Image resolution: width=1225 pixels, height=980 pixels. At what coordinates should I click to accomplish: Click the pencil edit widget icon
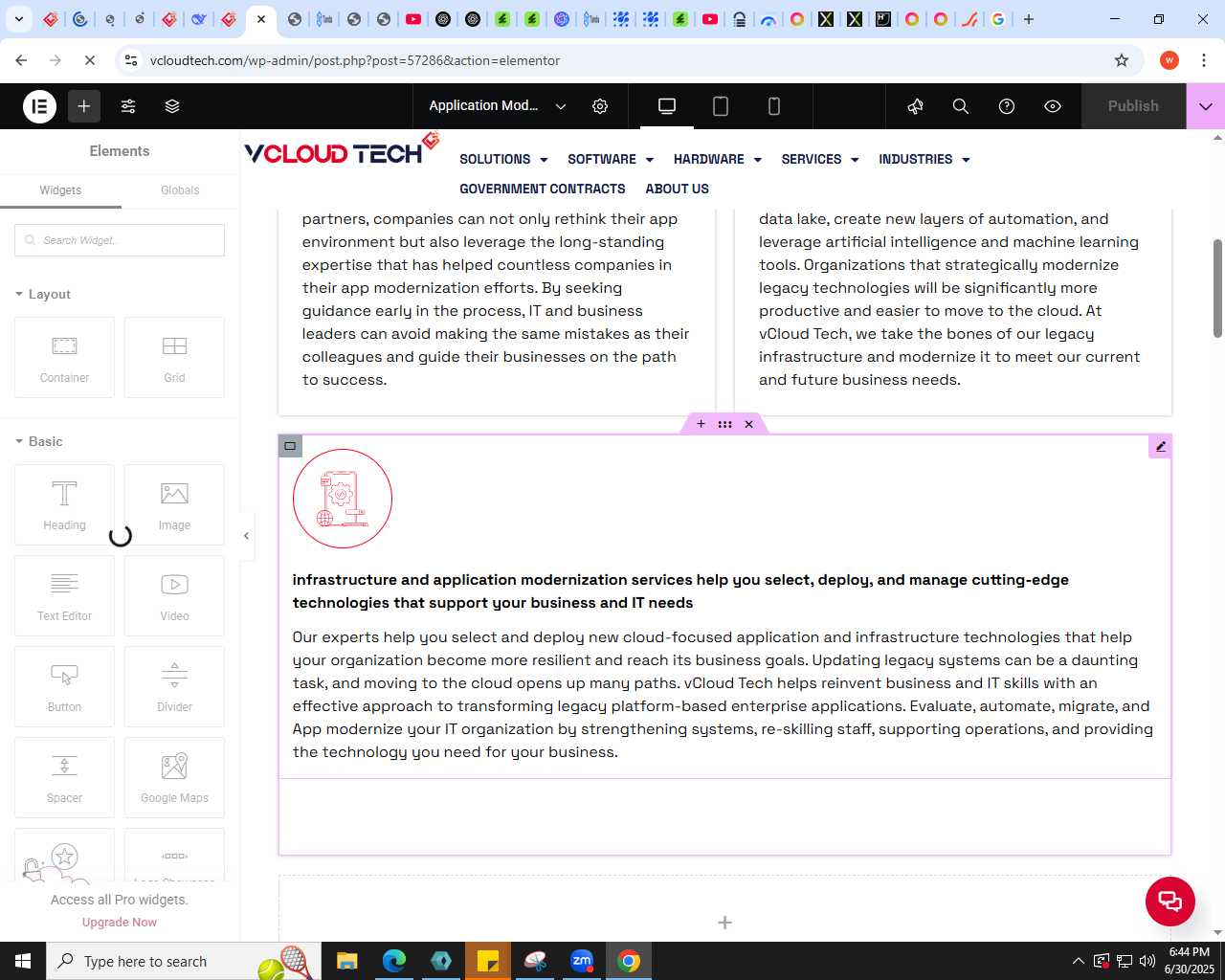[1160, 446]
